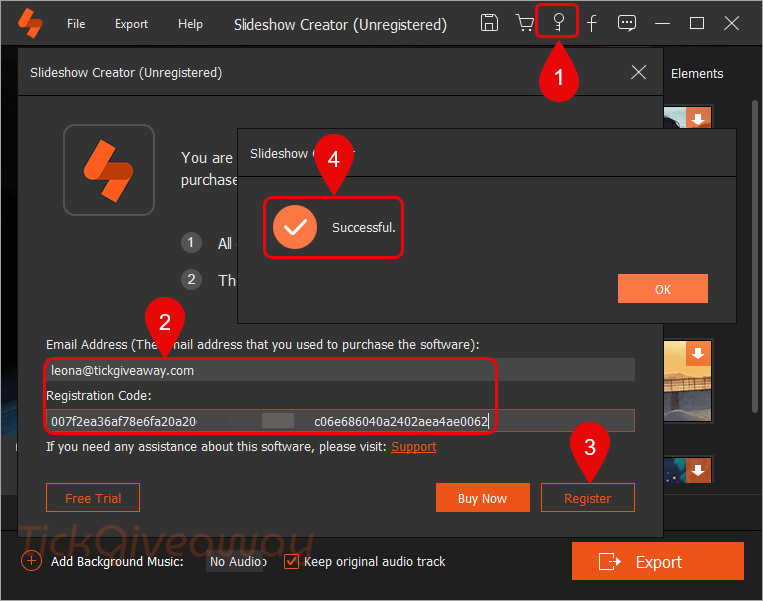Download the starry night element arrow
The height and width of the screenshot is (601, 763).
click(x=698, y=470)
